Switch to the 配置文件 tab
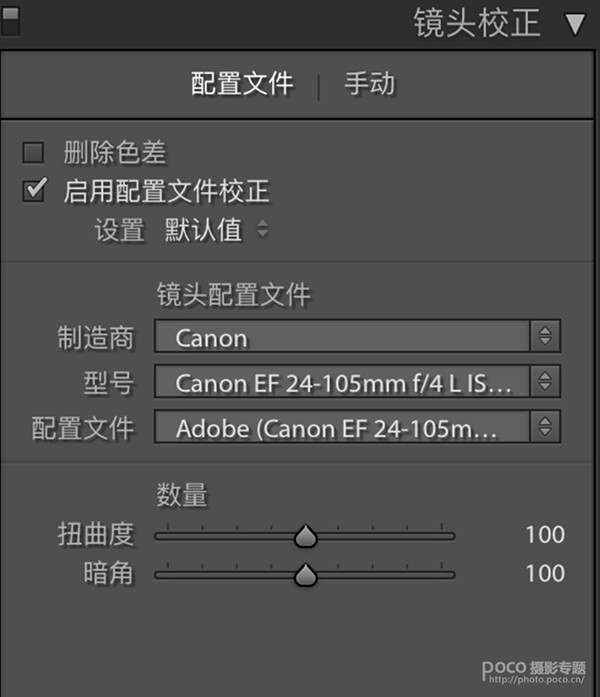The height and width of the screenshot is (697, 600). click(x=242, y=84)
